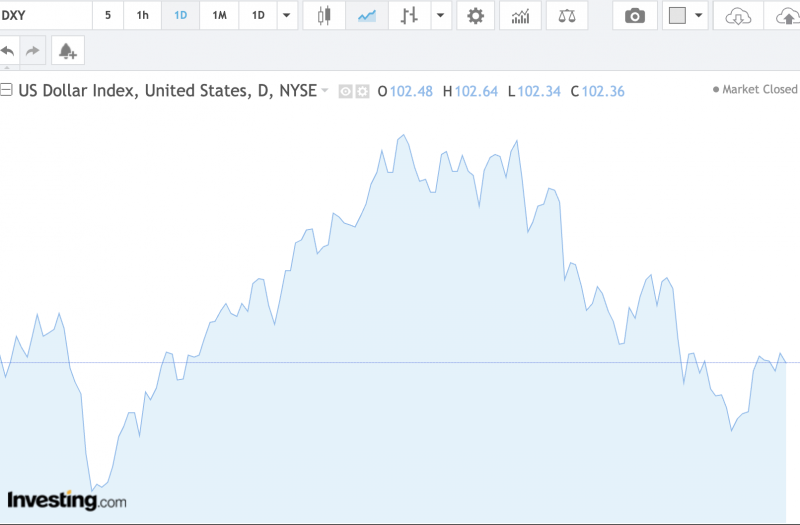800x525 pixels.
Task: Open the indicators panel
Action: click(520, 16)
